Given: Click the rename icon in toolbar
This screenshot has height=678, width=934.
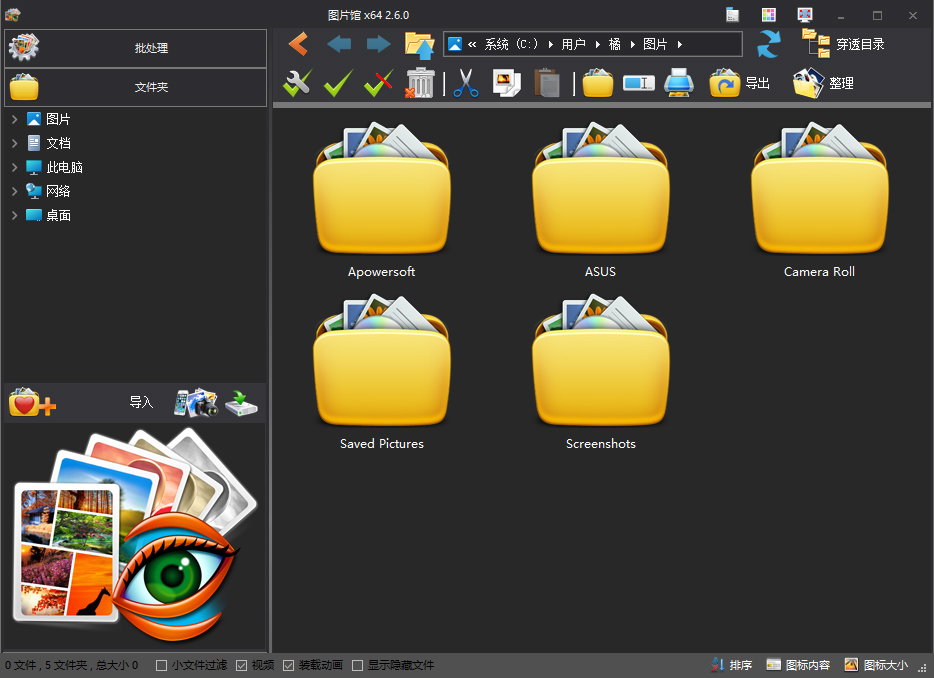Looking at the screenshot, I should pyautogui.click(x=638, y=83).
